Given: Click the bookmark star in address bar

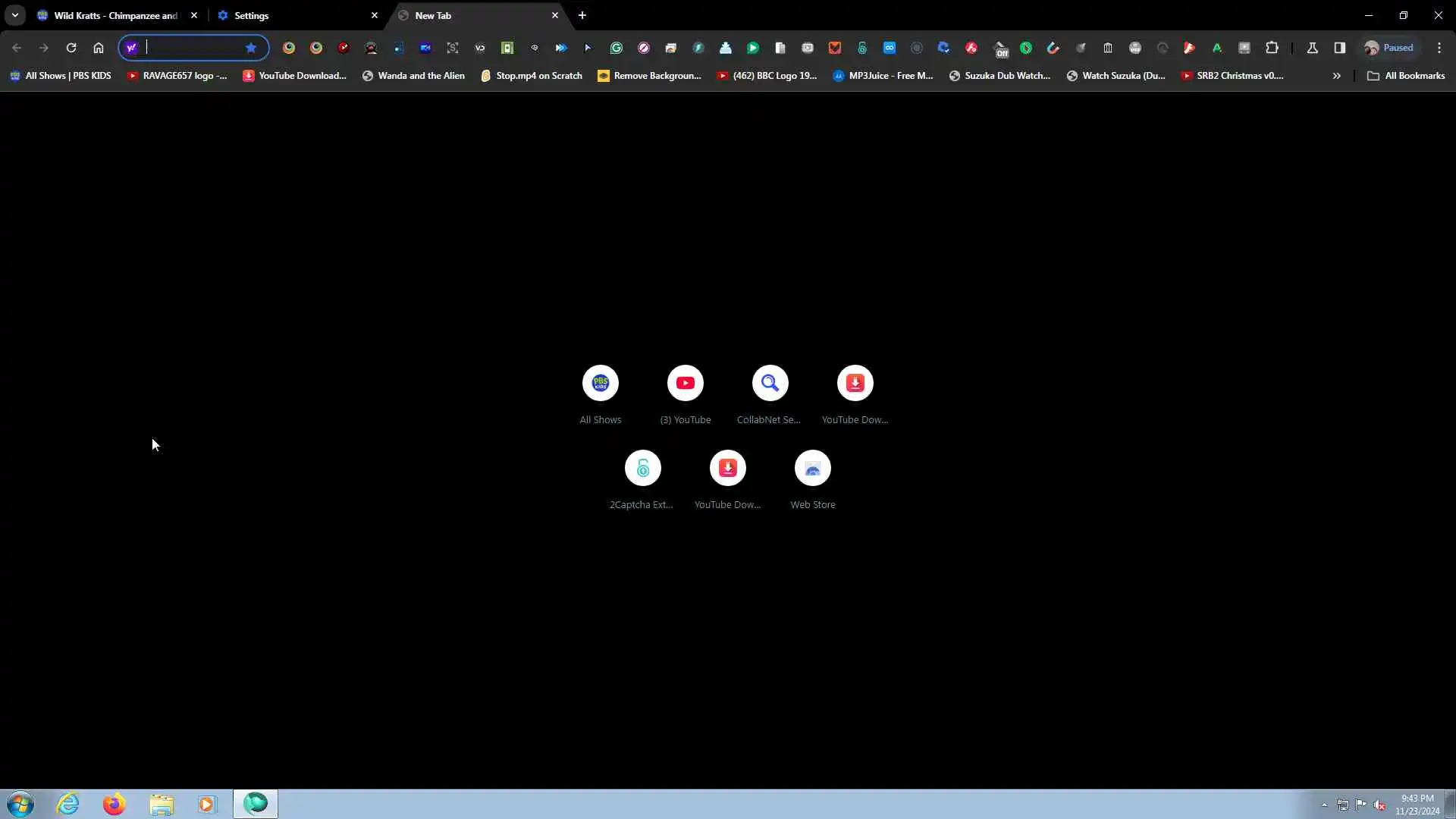Looking at the screenshot, I should point(251,48).
